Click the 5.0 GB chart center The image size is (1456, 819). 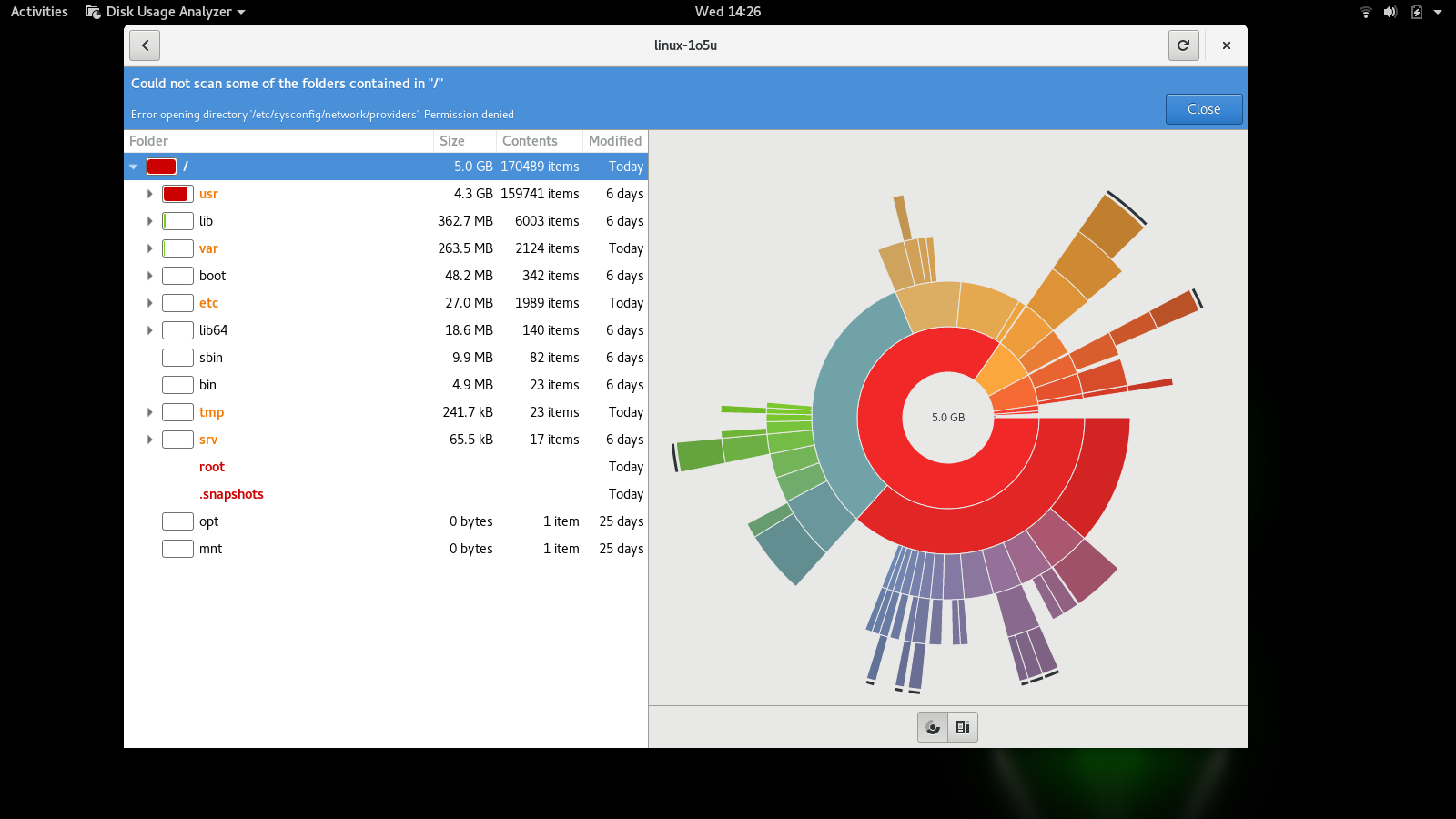(947, 418)
